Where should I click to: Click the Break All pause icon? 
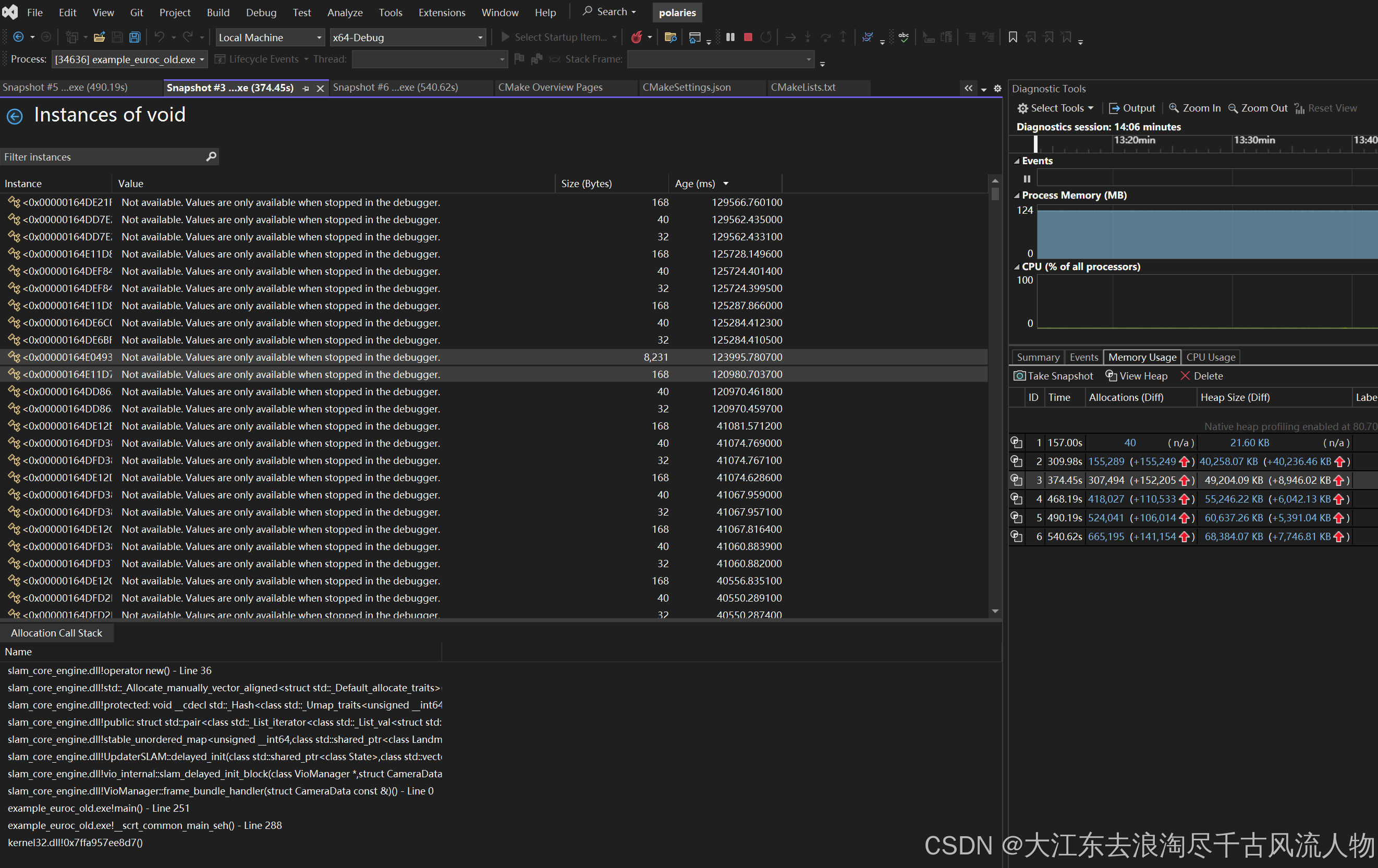[730, 37]
